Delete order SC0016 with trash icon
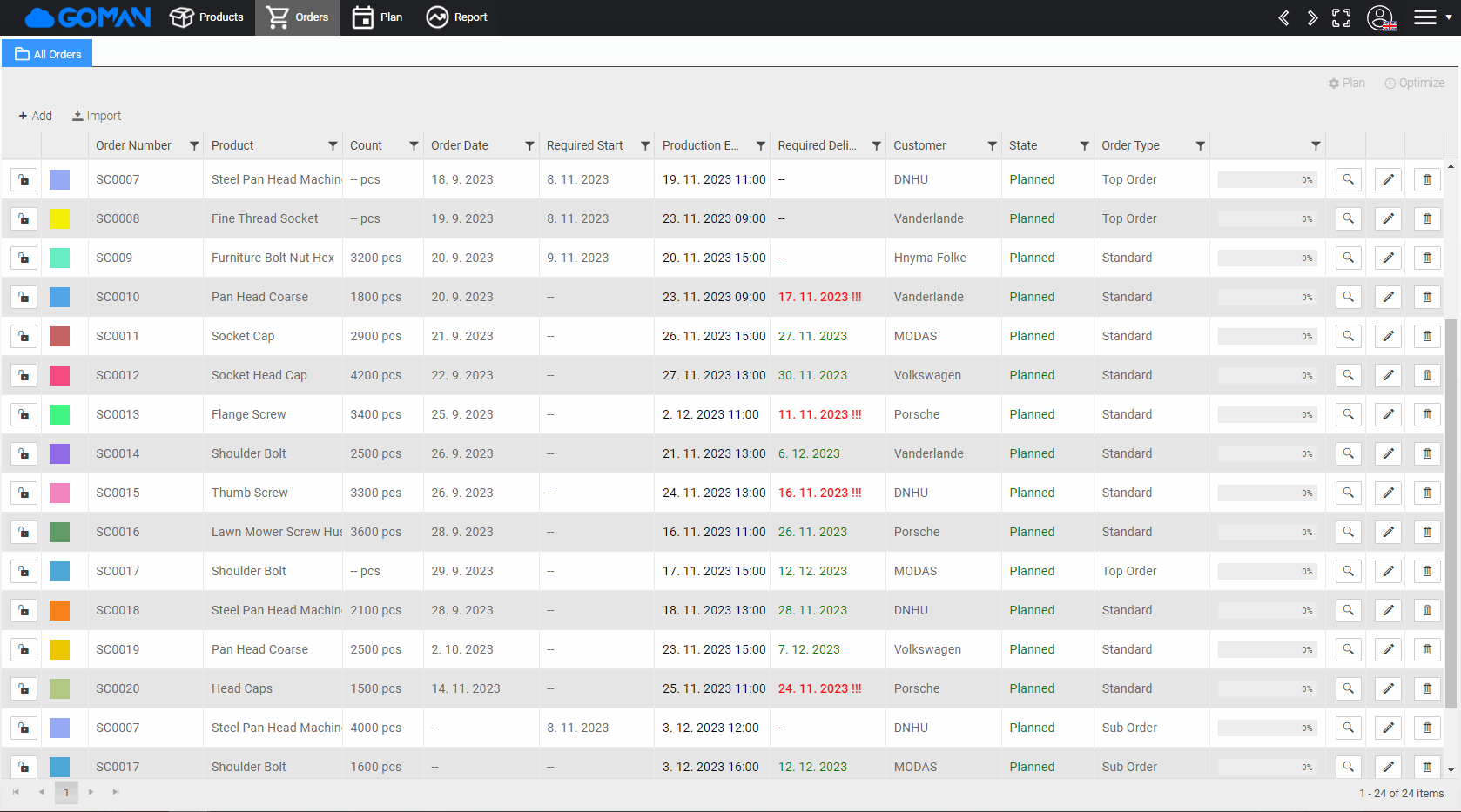The width and height of the screenshot is (1461, 812). 1427,532
